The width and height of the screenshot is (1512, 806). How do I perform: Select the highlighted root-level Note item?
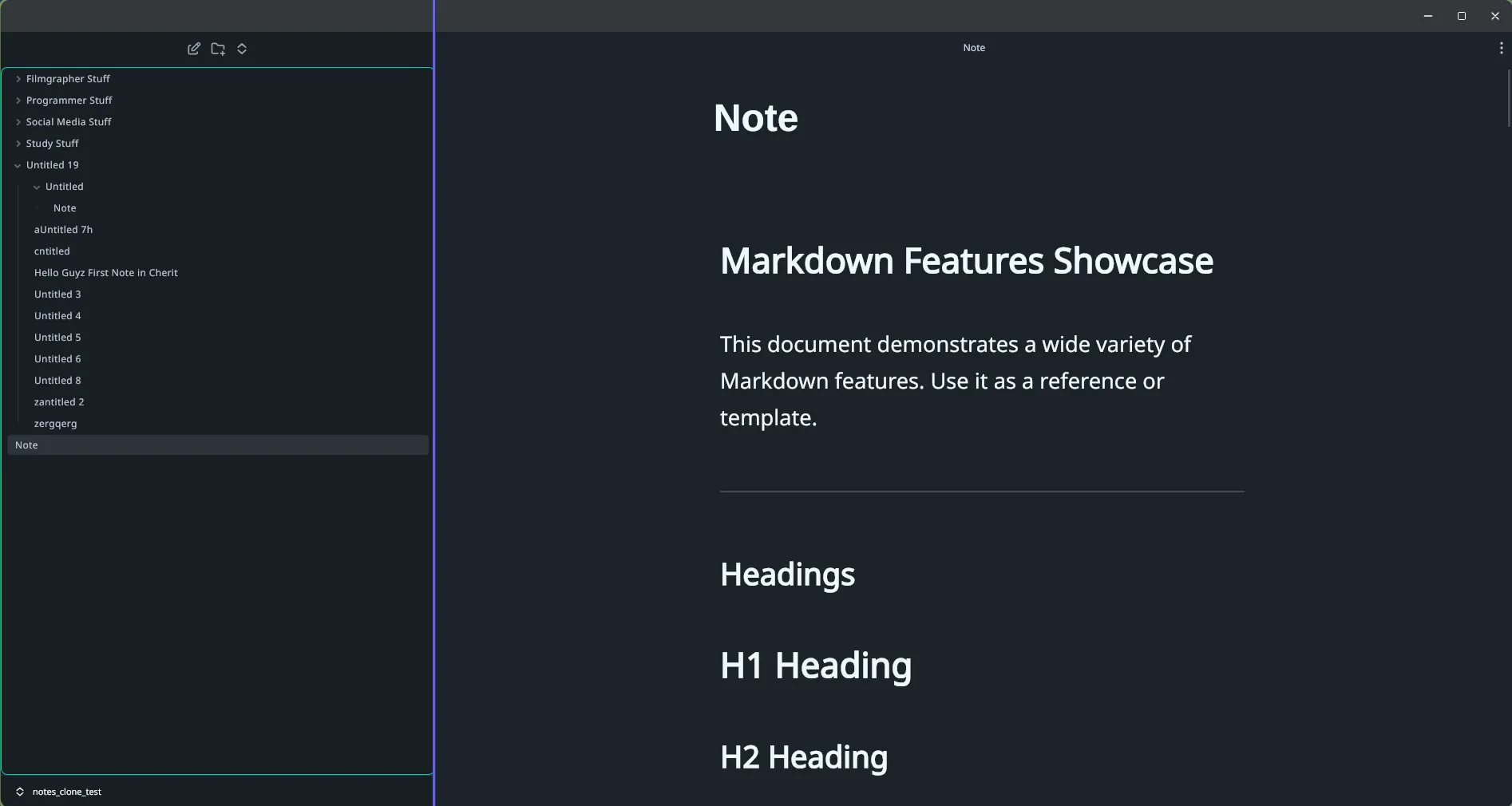pyautogui.click(x=26, y=445)
